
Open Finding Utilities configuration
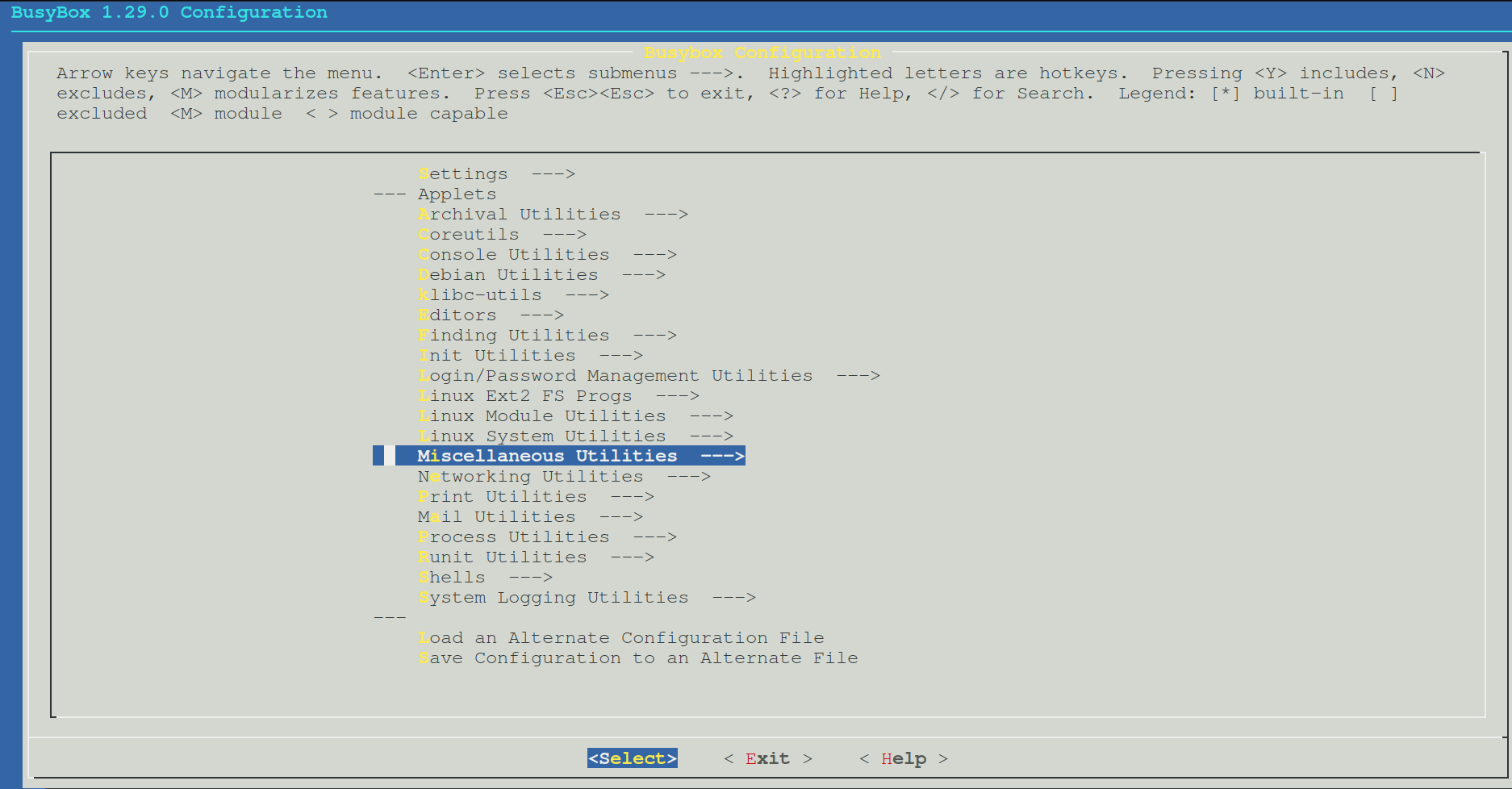[x=513, y=335]
